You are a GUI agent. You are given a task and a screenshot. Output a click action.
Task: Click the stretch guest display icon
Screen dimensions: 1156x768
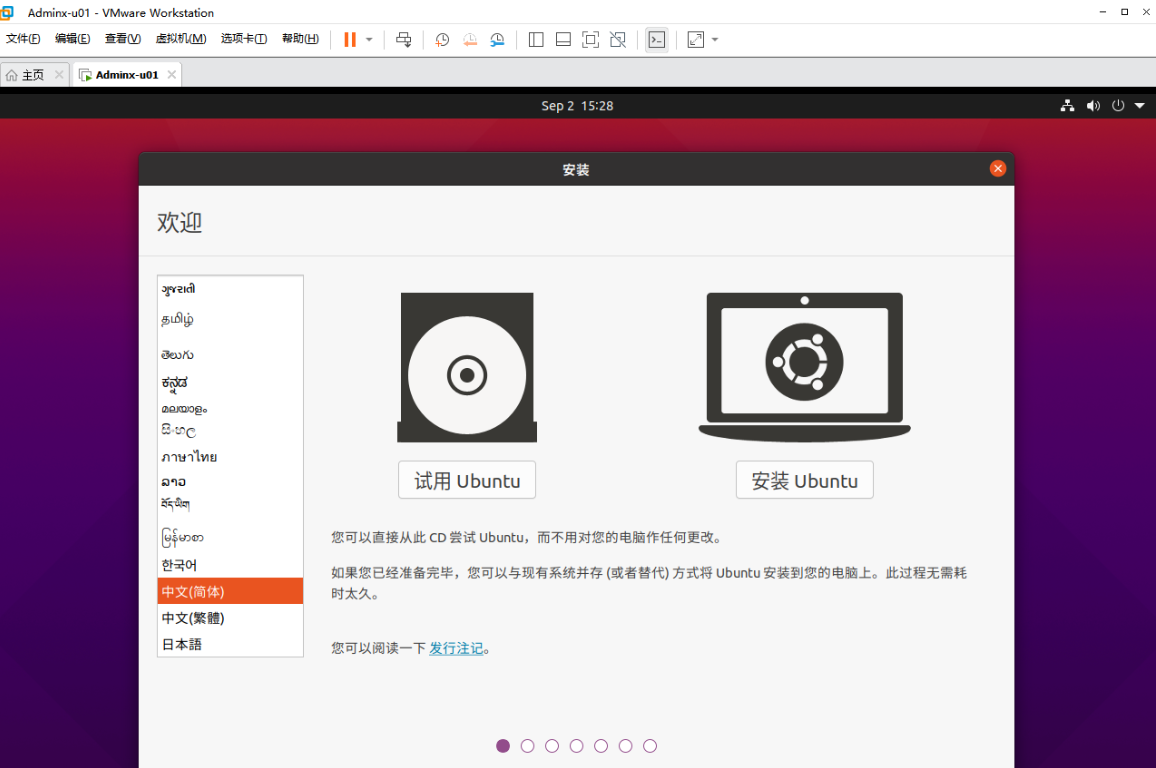pyautogui.click(x=695, y=40)
